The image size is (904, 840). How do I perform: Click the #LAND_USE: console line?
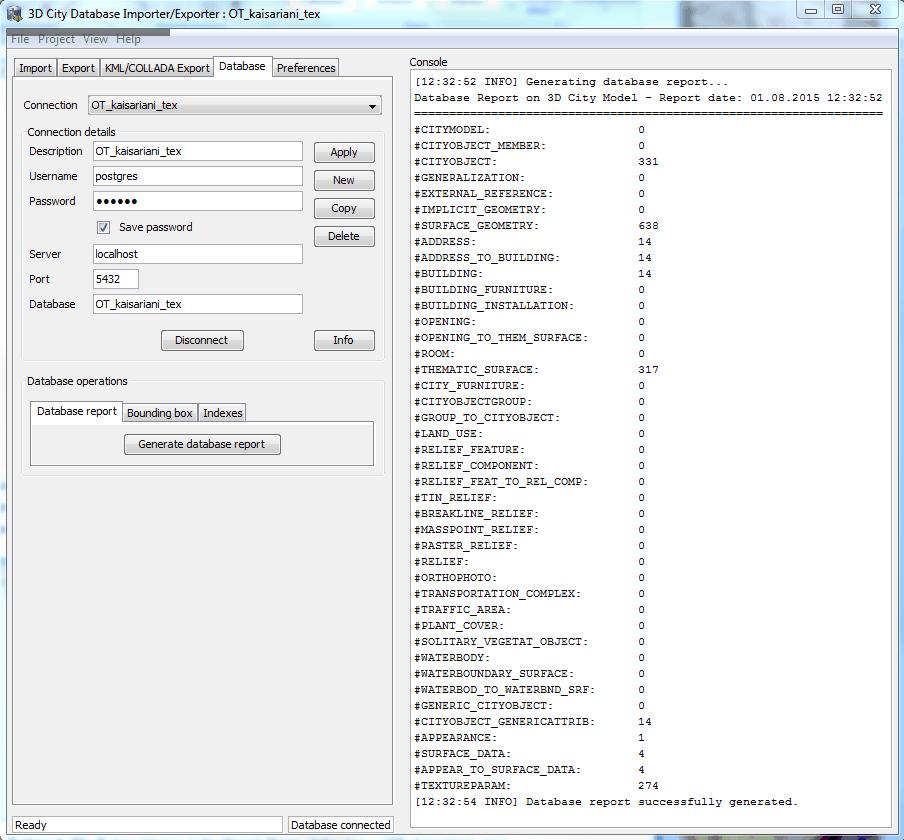point(529,434)
